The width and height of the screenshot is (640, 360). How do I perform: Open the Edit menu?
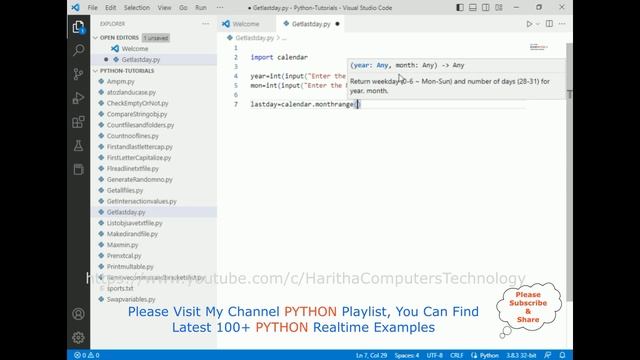pyautogui.click(x=110, y=8)
